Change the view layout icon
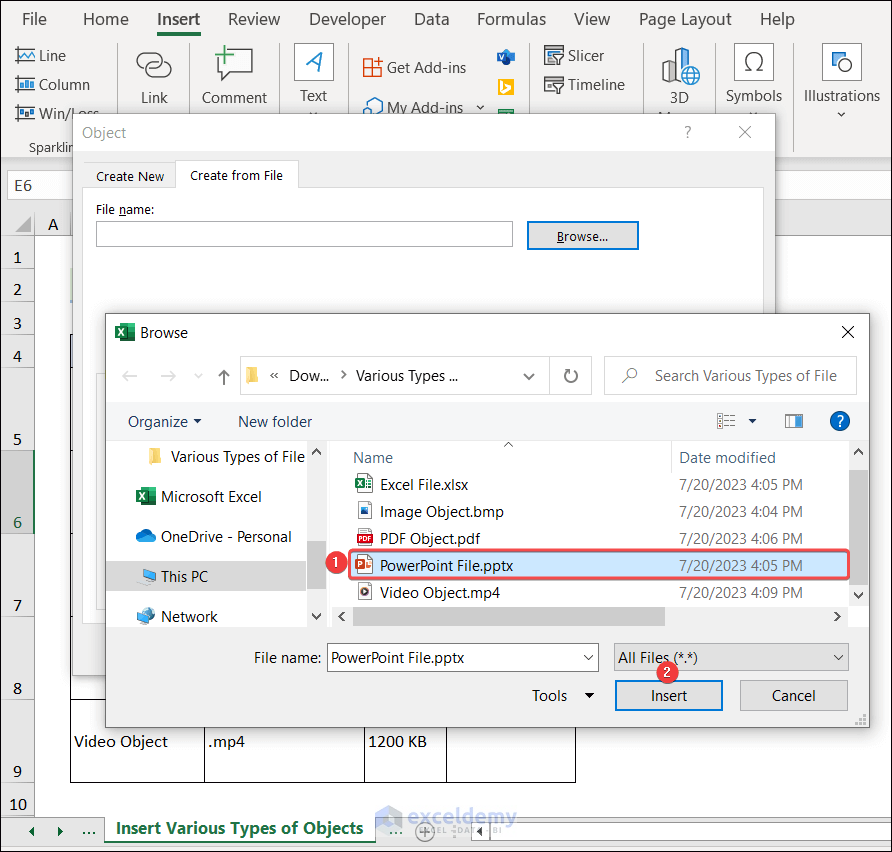This screenshot has width=892, height=852. [726, 421]
